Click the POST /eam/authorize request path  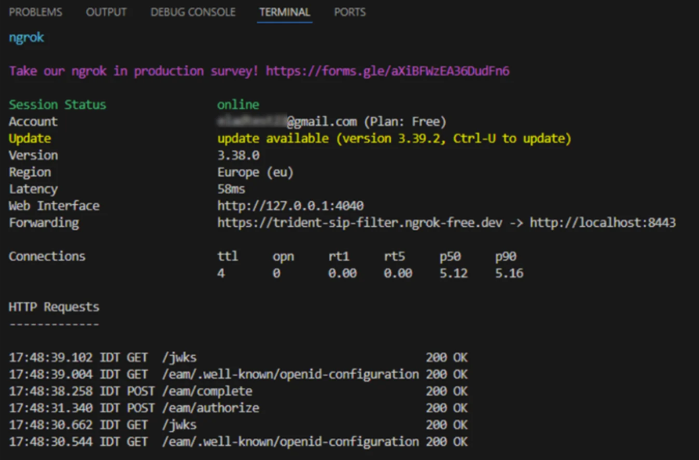(x=211, y=408)
